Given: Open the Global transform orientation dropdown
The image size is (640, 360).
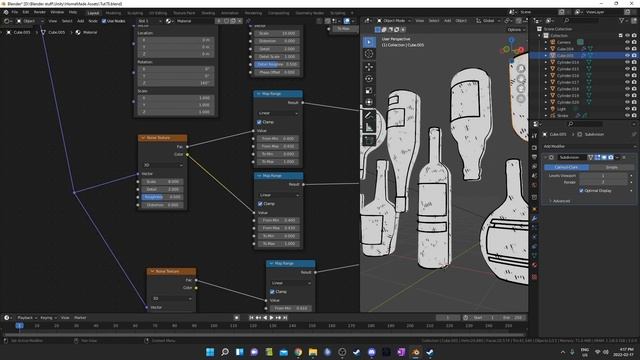Looking at the screenshot, I should [488, 20].
